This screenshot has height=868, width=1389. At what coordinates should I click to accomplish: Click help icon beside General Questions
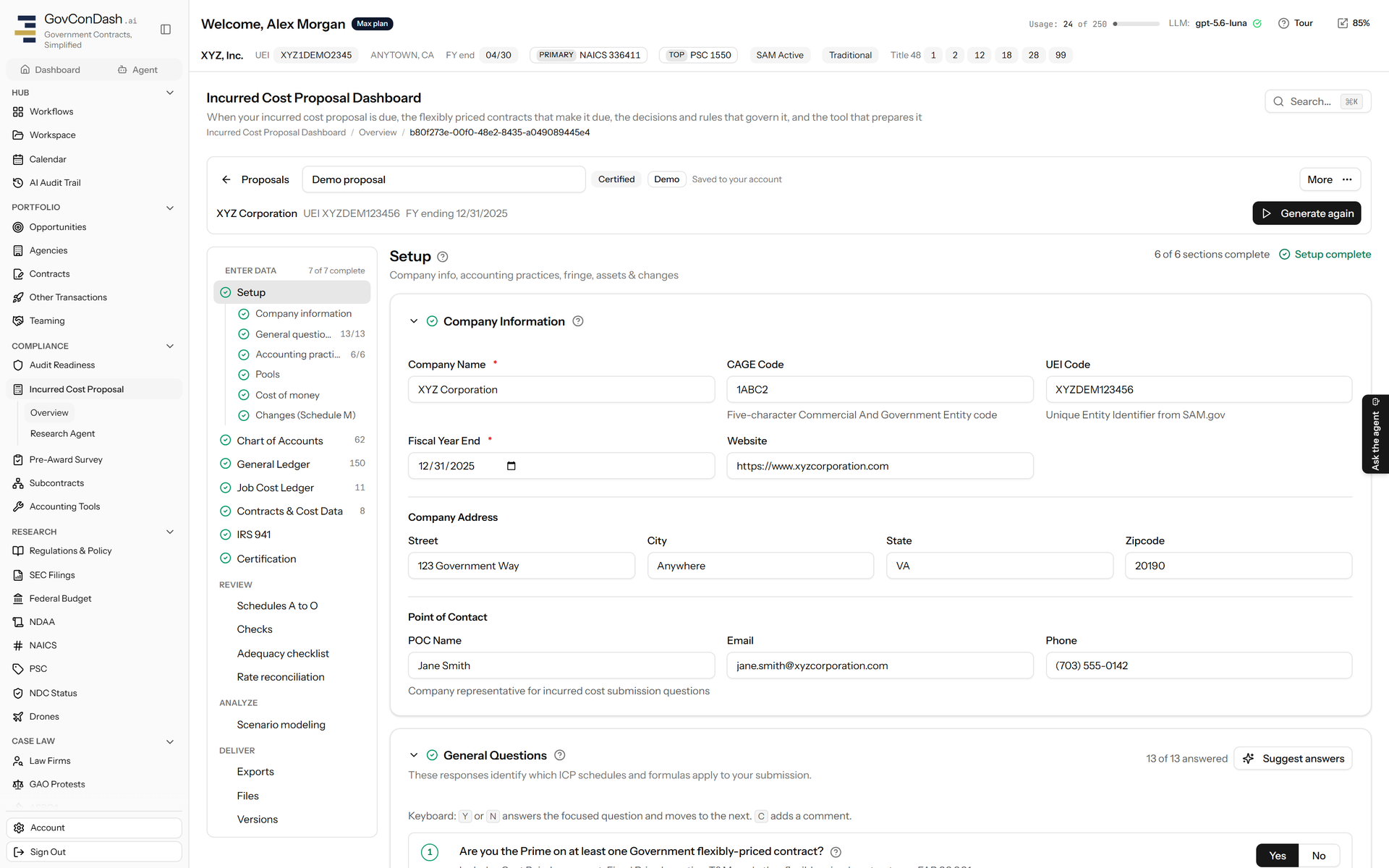560,755
